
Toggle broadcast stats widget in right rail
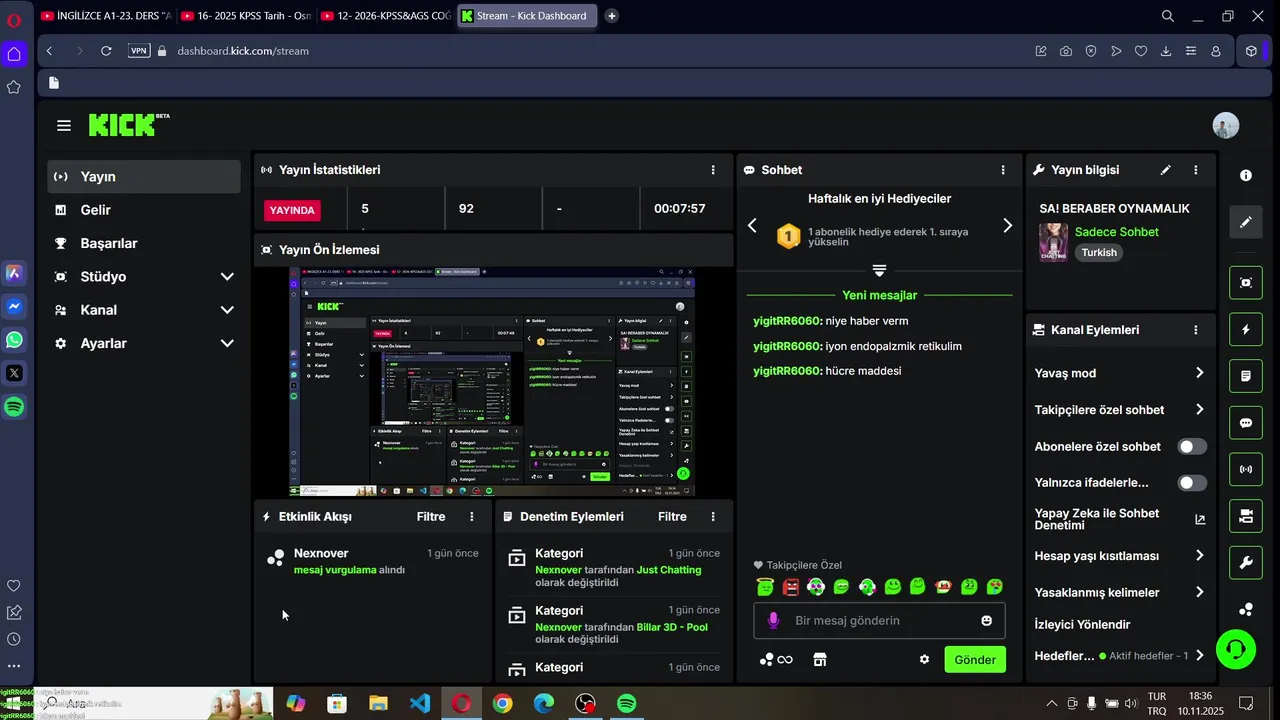(1246, 469)
